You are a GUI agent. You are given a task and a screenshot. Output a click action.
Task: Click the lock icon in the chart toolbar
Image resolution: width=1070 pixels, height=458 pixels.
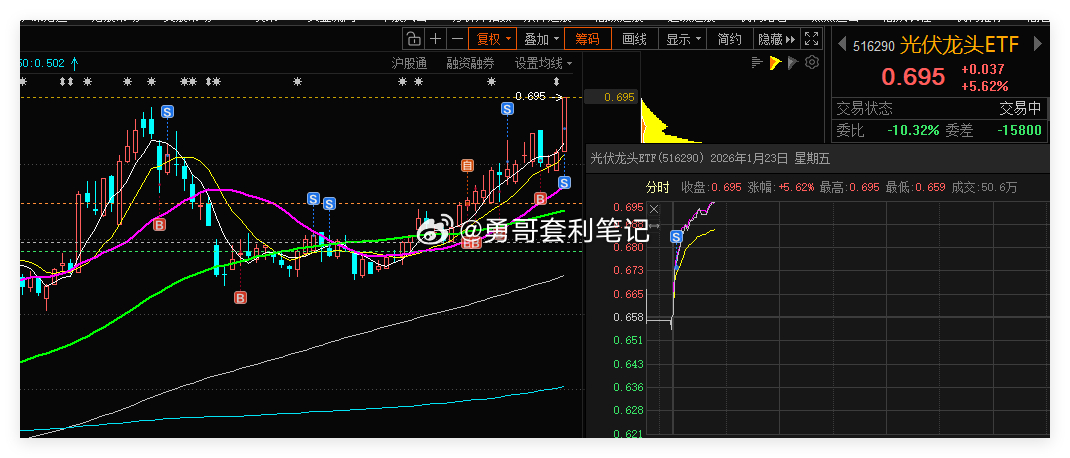[x=412, y=39]
